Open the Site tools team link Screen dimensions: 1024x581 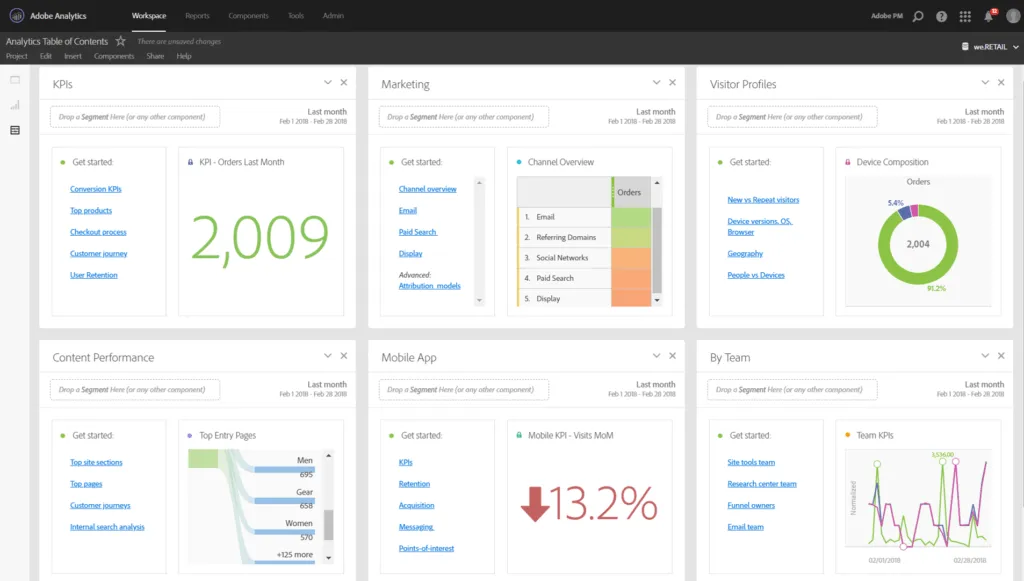click(751, 462)
